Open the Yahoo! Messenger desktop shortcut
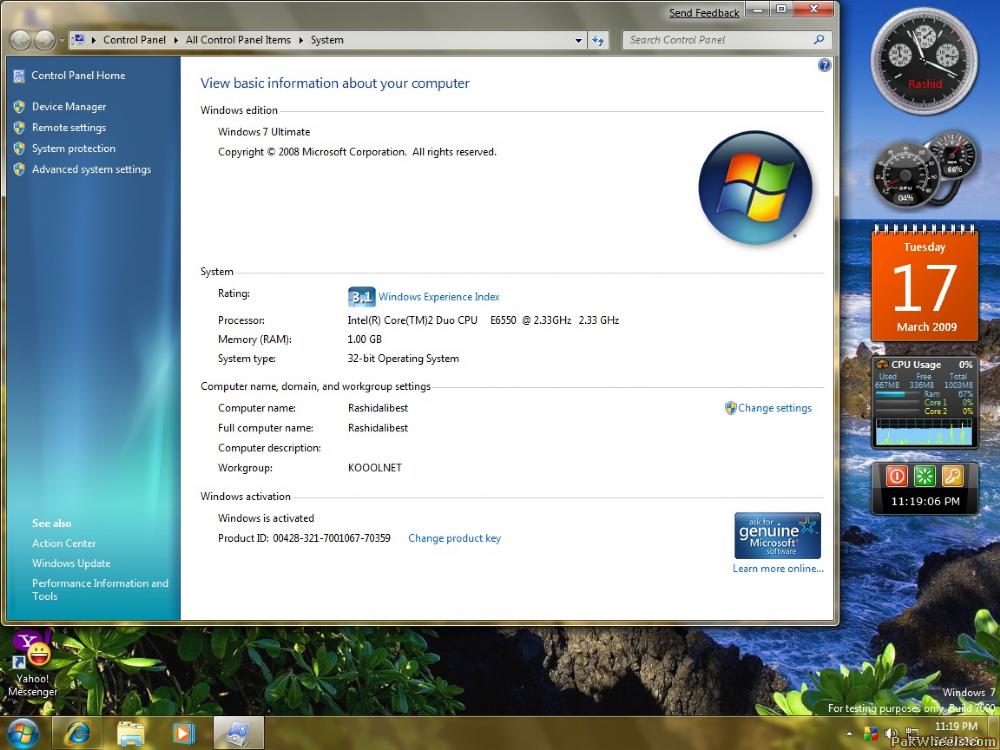The width and height of the screenshot is (1000, 750). tap(33, 663)
